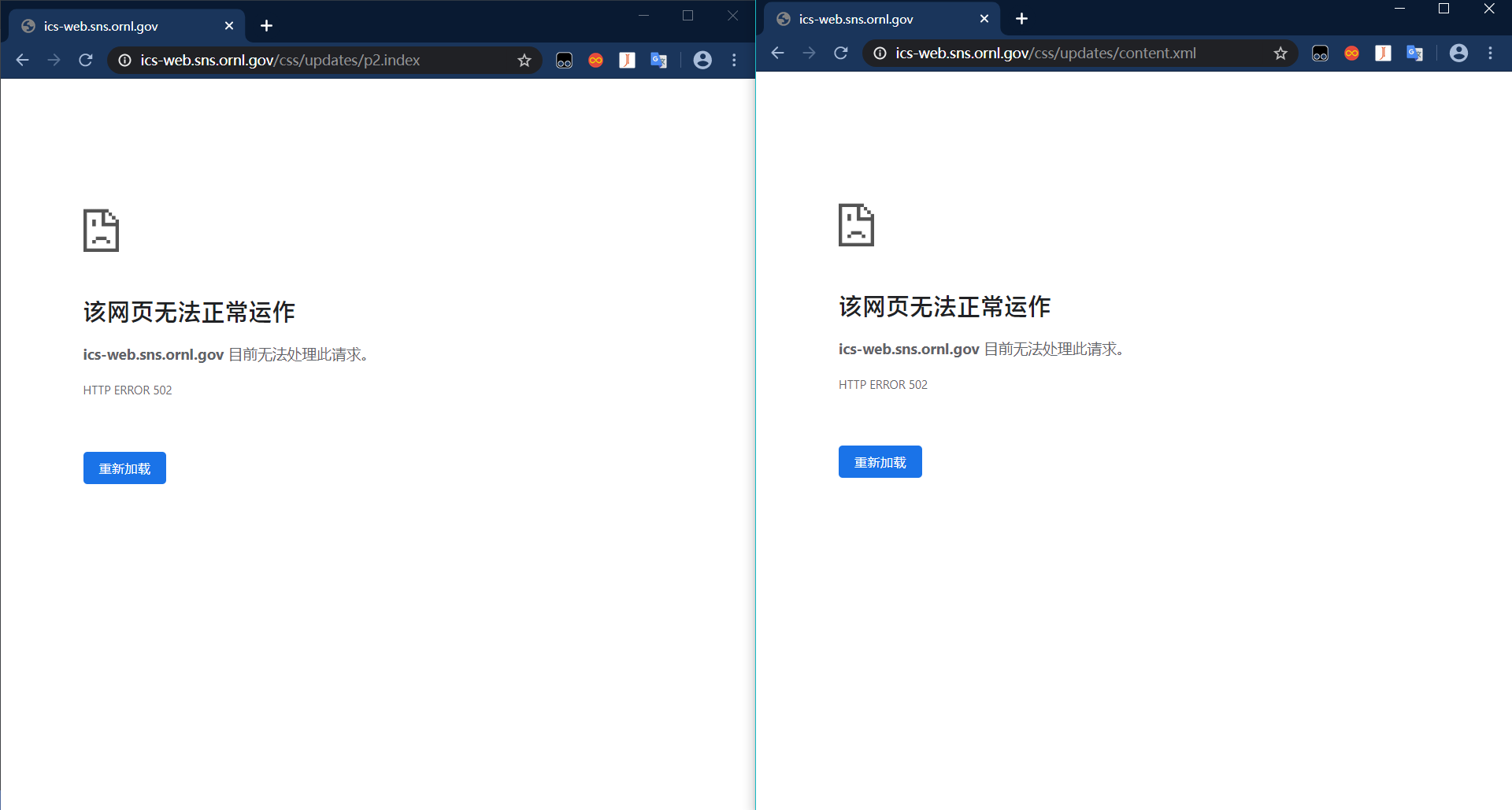This screenshot has width=1512, height=810.
Task: Click the refresh icon next to left address bar
Action: tap(86, 60)
